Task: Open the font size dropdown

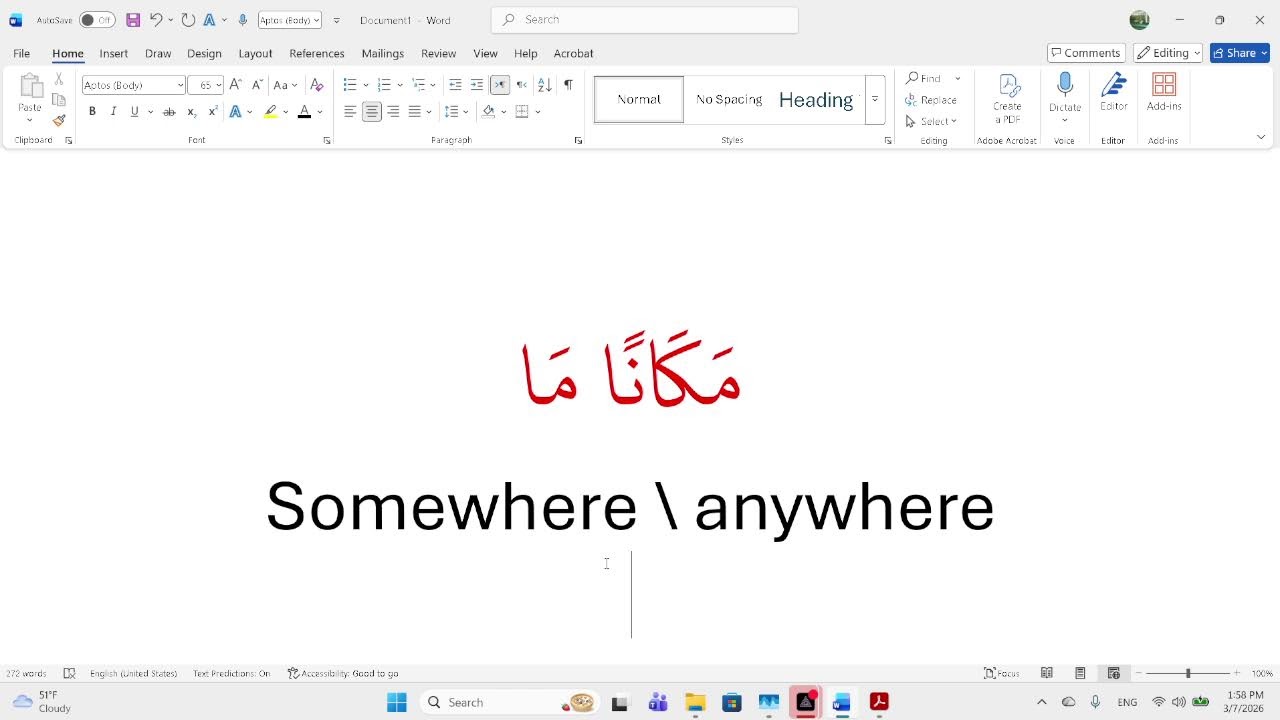Action: [x=218, y=85]
